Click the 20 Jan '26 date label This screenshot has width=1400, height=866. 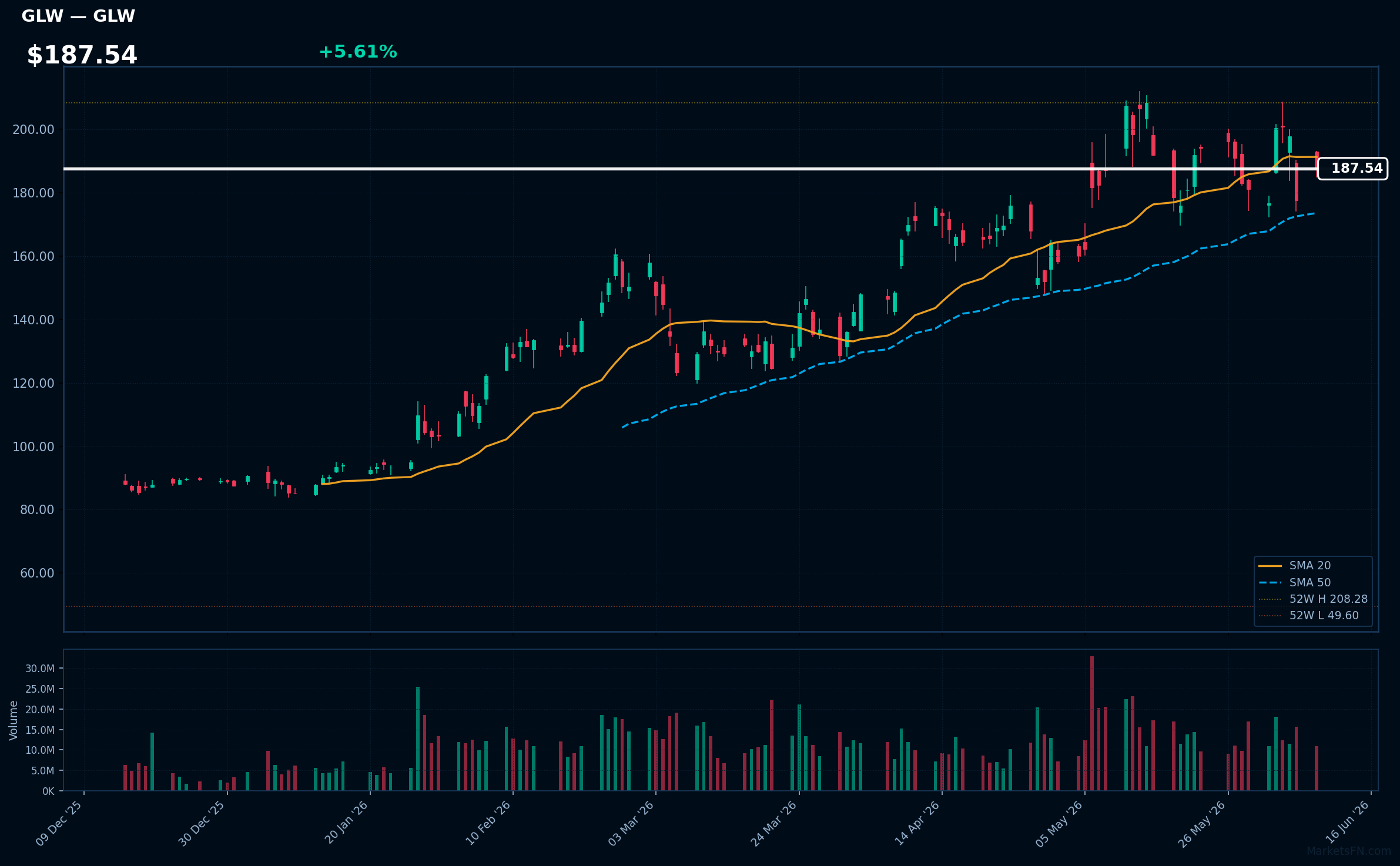point(346,823)
